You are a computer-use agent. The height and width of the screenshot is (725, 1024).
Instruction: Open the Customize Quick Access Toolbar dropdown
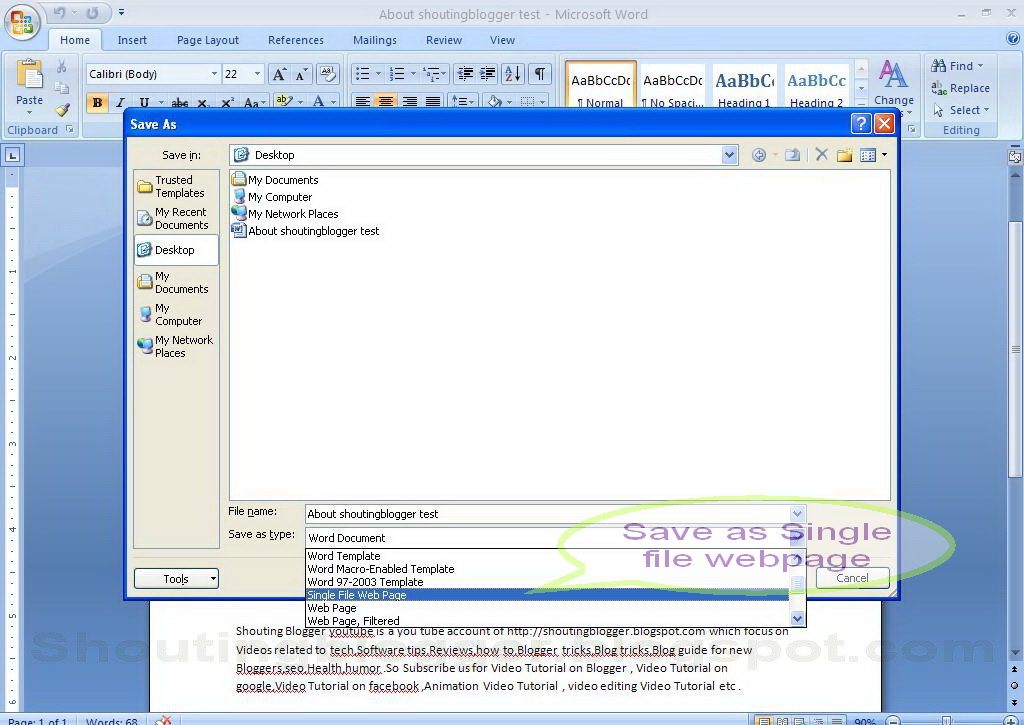click(x=121, y=12)
